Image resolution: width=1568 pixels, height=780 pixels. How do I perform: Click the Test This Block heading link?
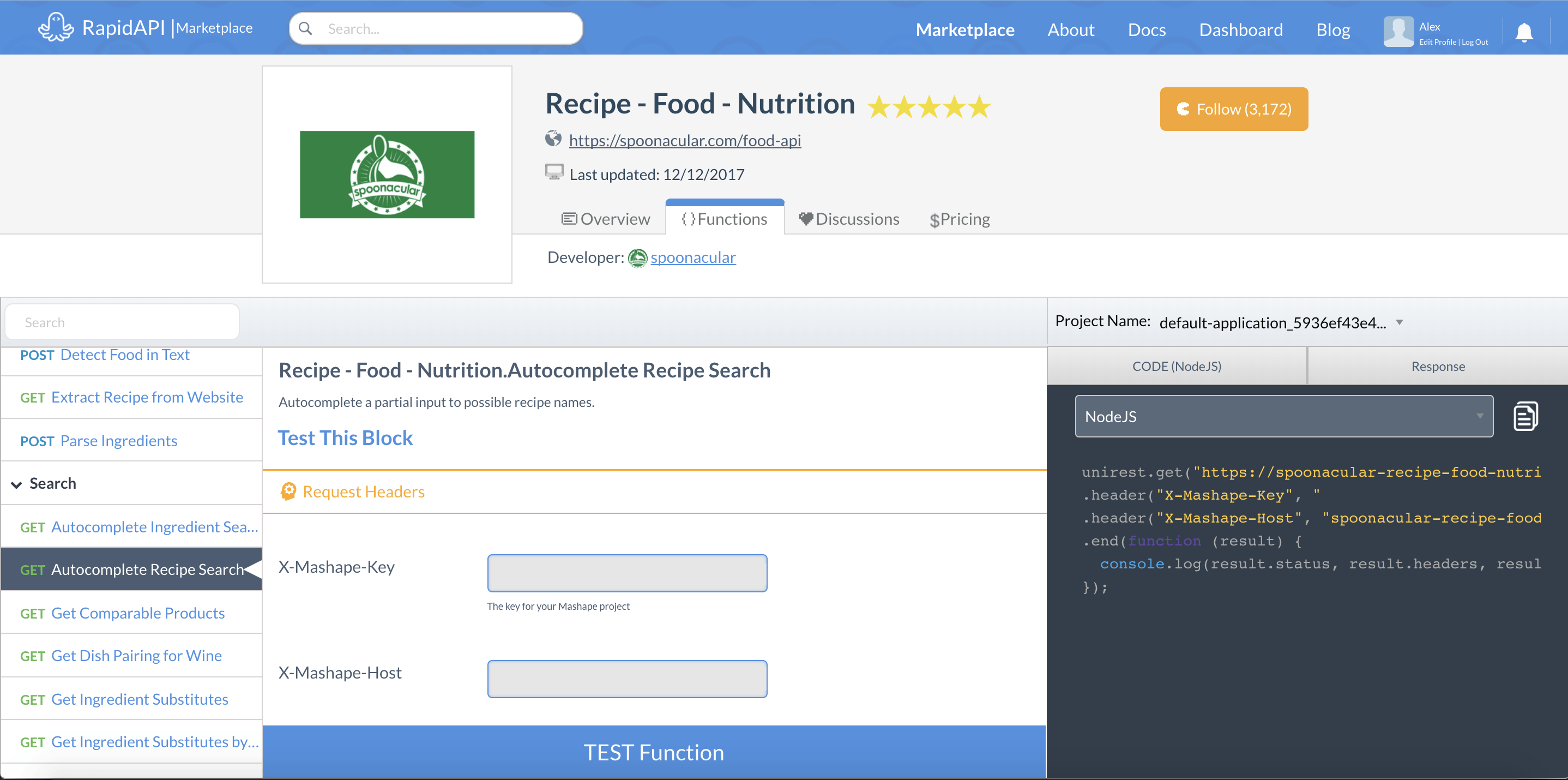(x=345, y=438)
